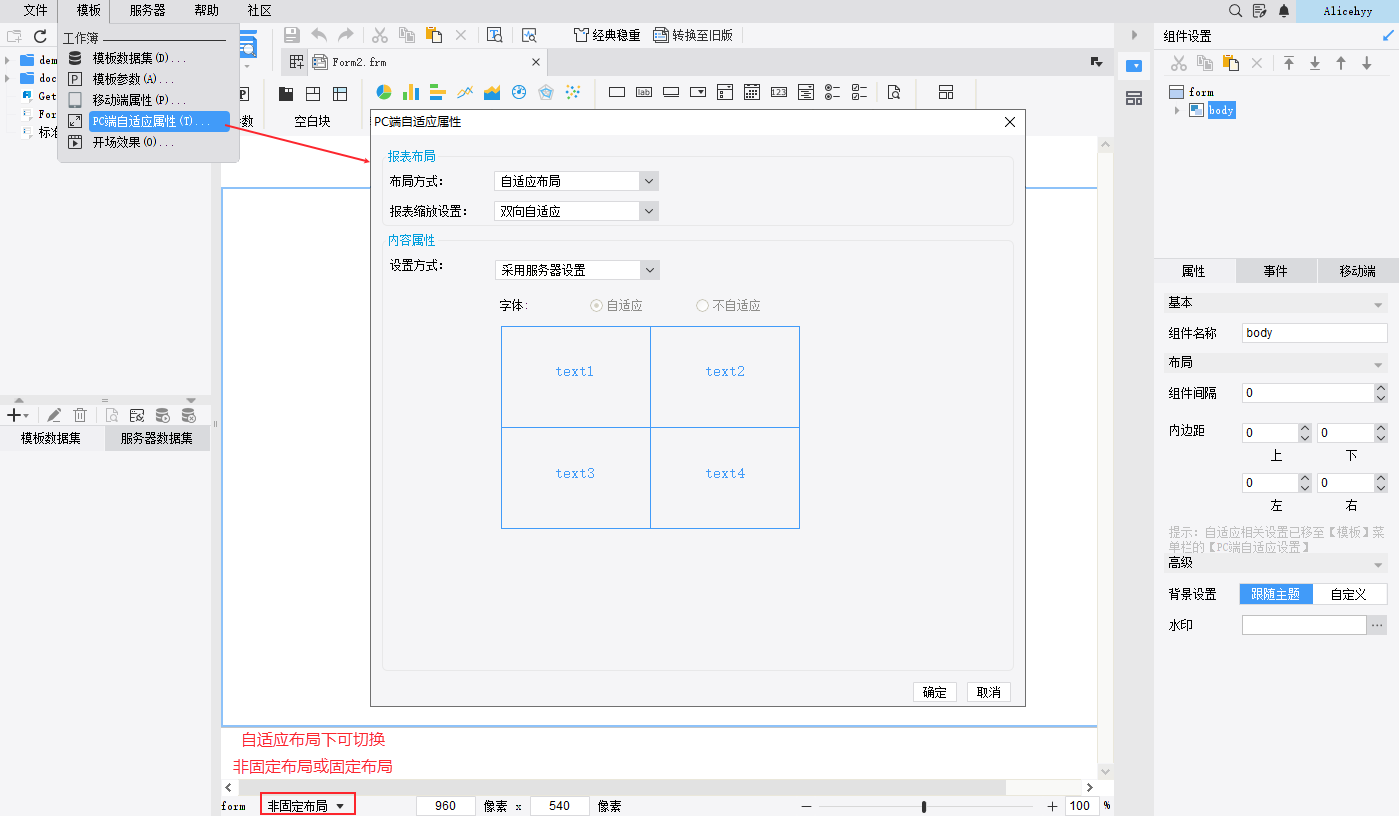Select 自定义 background setting
This screenshot has width=1399, height=817.
pos(1350,594)
